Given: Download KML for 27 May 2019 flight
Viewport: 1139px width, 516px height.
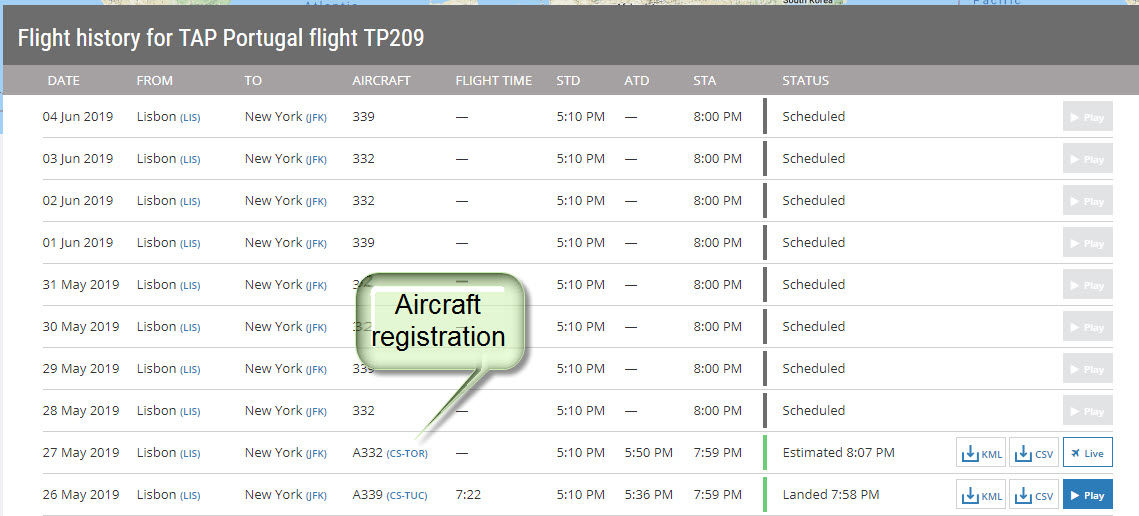Looking at the screenshot, I should [981, 453].
